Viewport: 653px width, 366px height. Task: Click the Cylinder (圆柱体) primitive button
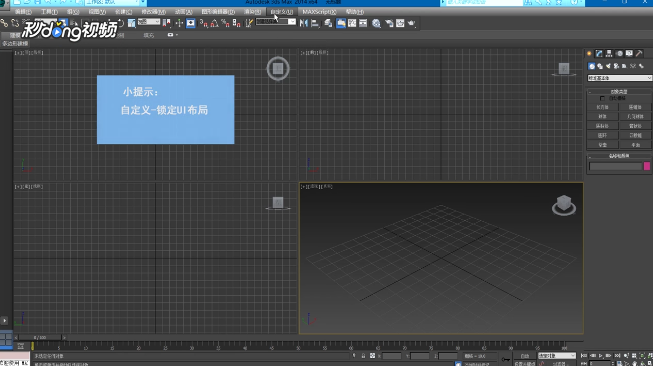coord(602,126)
